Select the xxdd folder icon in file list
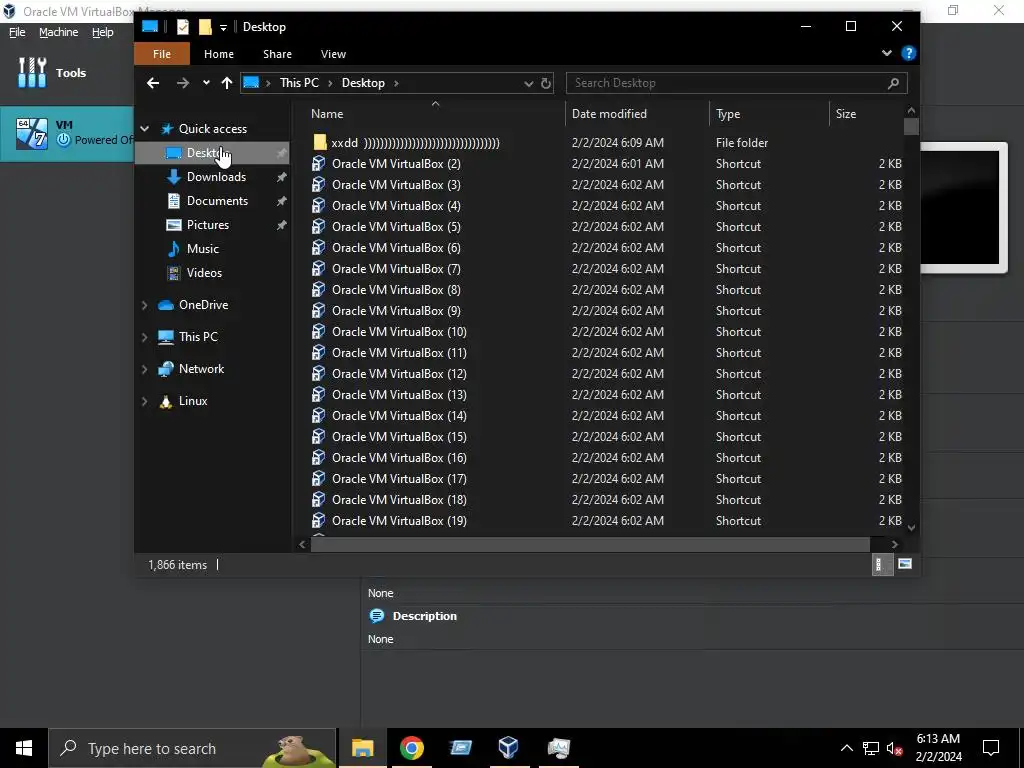1024x768 pixels. tap(319, 142)
